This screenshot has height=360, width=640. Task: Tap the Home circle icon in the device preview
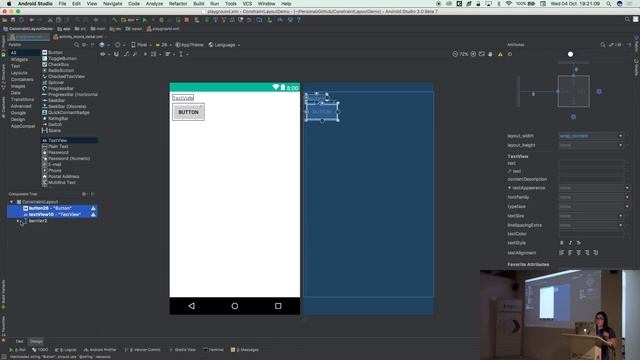[235, 306]
